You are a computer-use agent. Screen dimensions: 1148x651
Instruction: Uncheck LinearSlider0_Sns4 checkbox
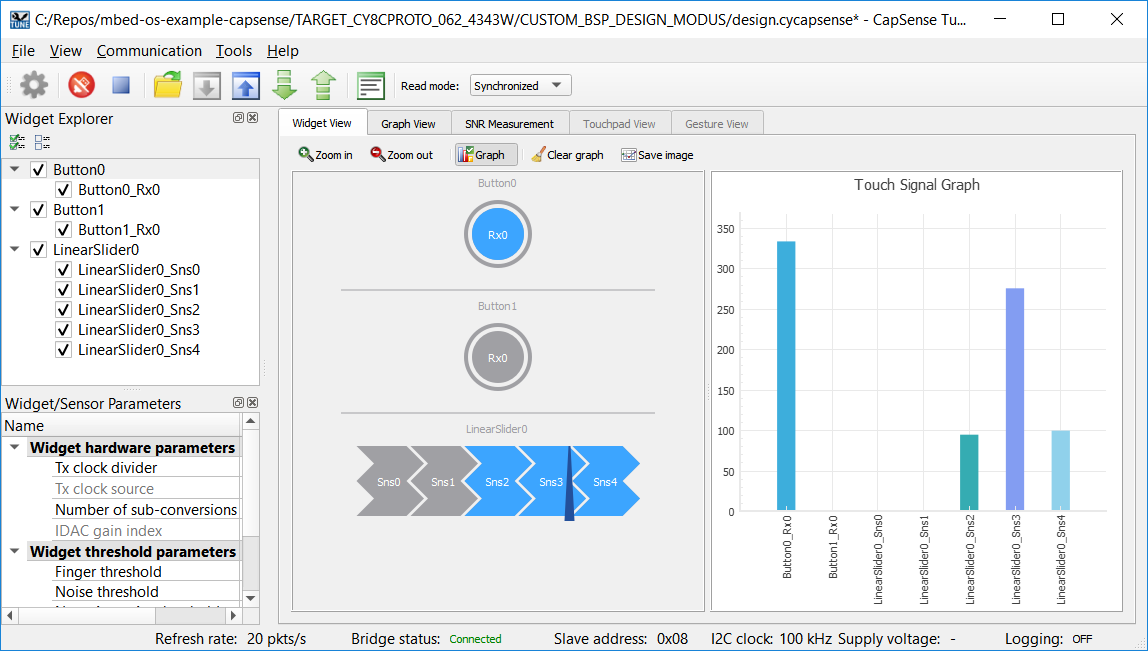(x=64, y=350)
